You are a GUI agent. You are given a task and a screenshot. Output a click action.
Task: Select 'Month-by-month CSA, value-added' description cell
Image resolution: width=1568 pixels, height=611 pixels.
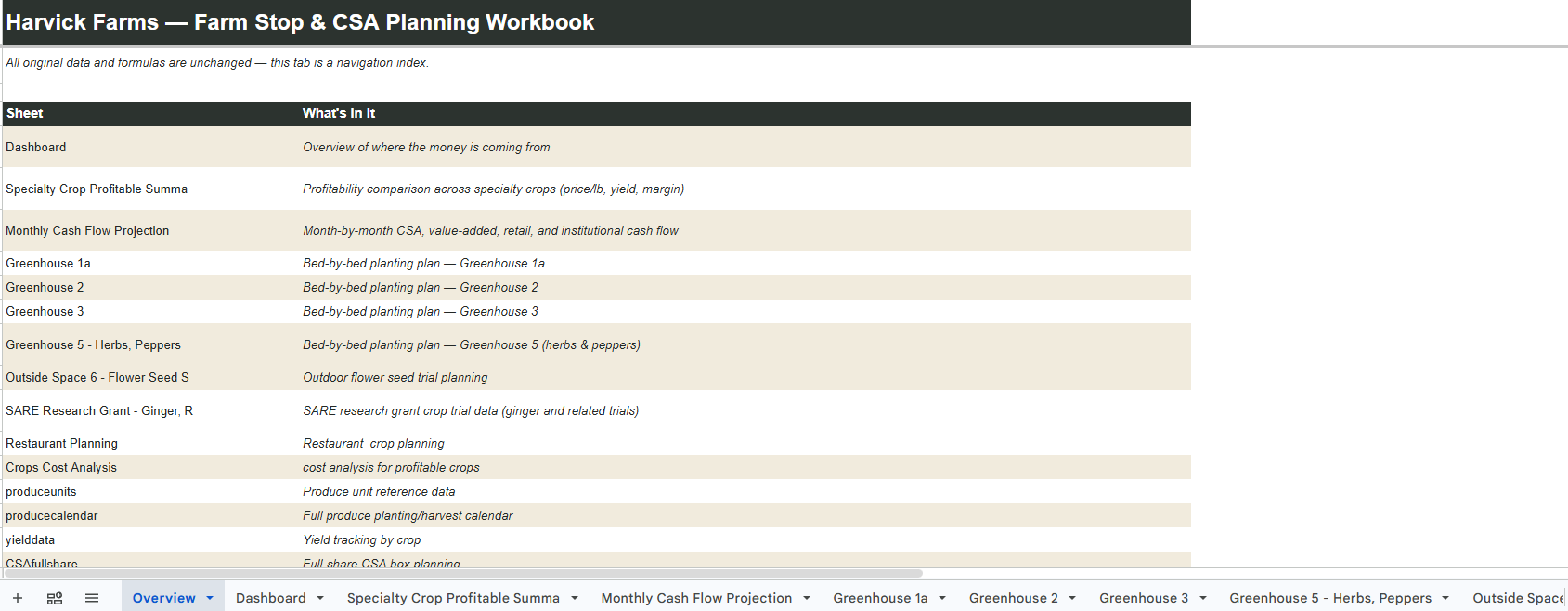[745, 230]
